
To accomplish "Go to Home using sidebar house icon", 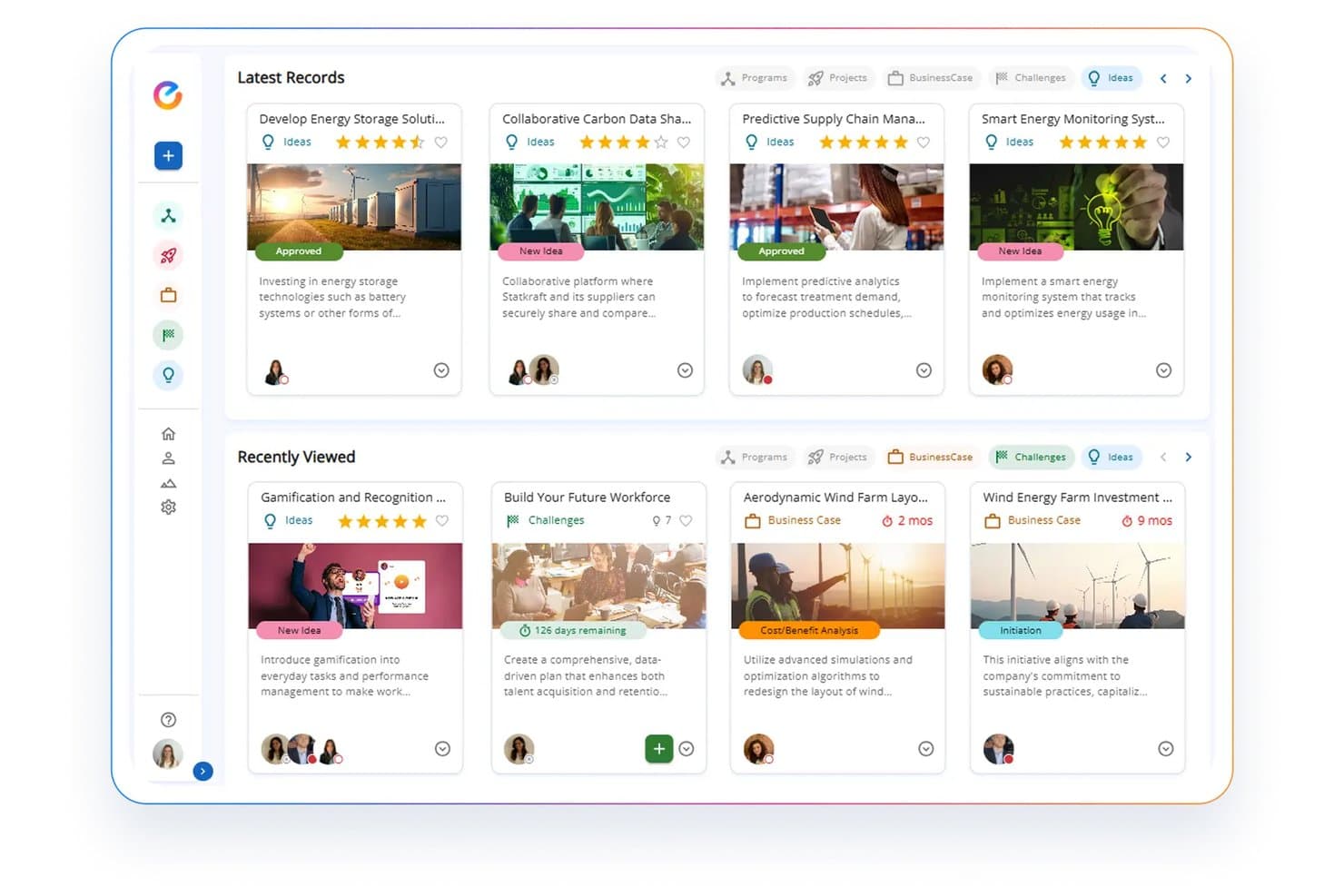I will (x=168, y=434).
